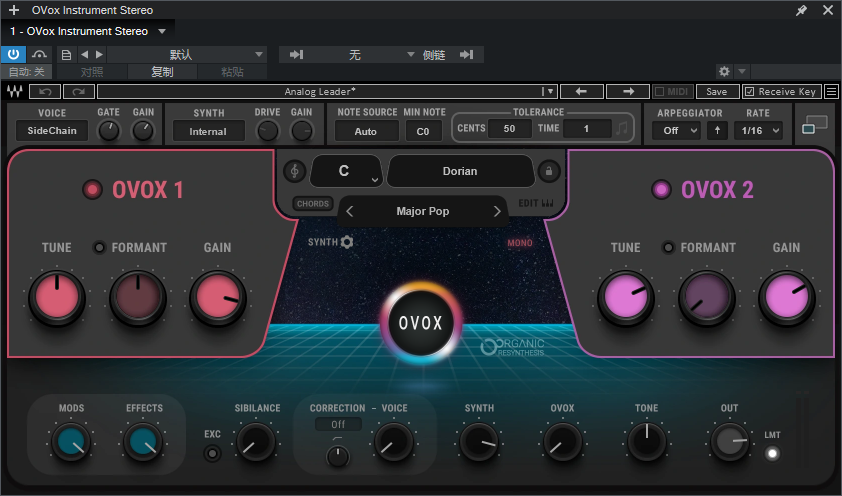Expand the arrow next to the gear
This screenshot has height=496, width=842.
742,71
